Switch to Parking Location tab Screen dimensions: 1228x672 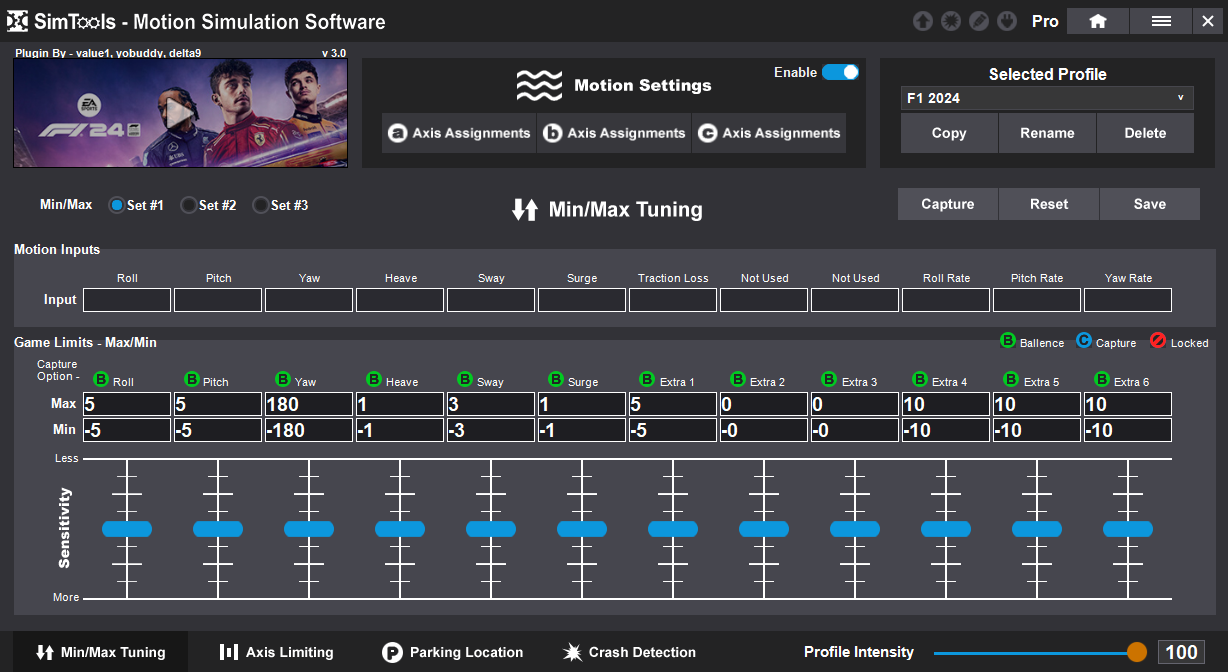click(453, 652)
